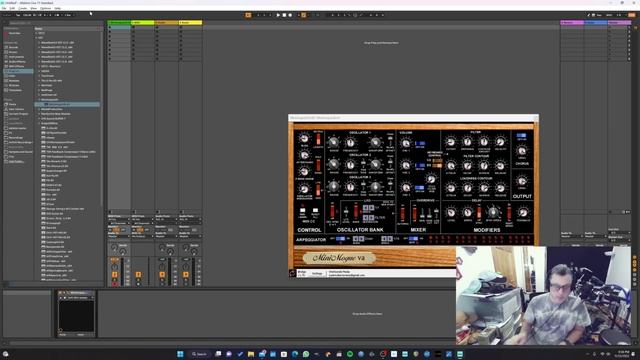Select Drums category in browser

click(x=13, y=52)
